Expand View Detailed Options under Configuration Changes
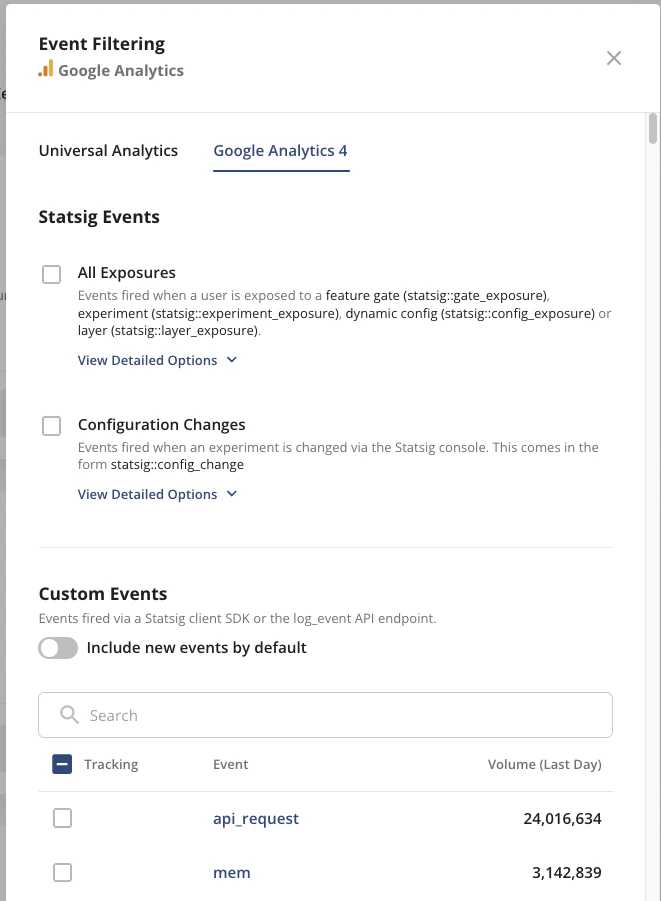This screenshot has height=901, width=661. [x=157, y=494]
